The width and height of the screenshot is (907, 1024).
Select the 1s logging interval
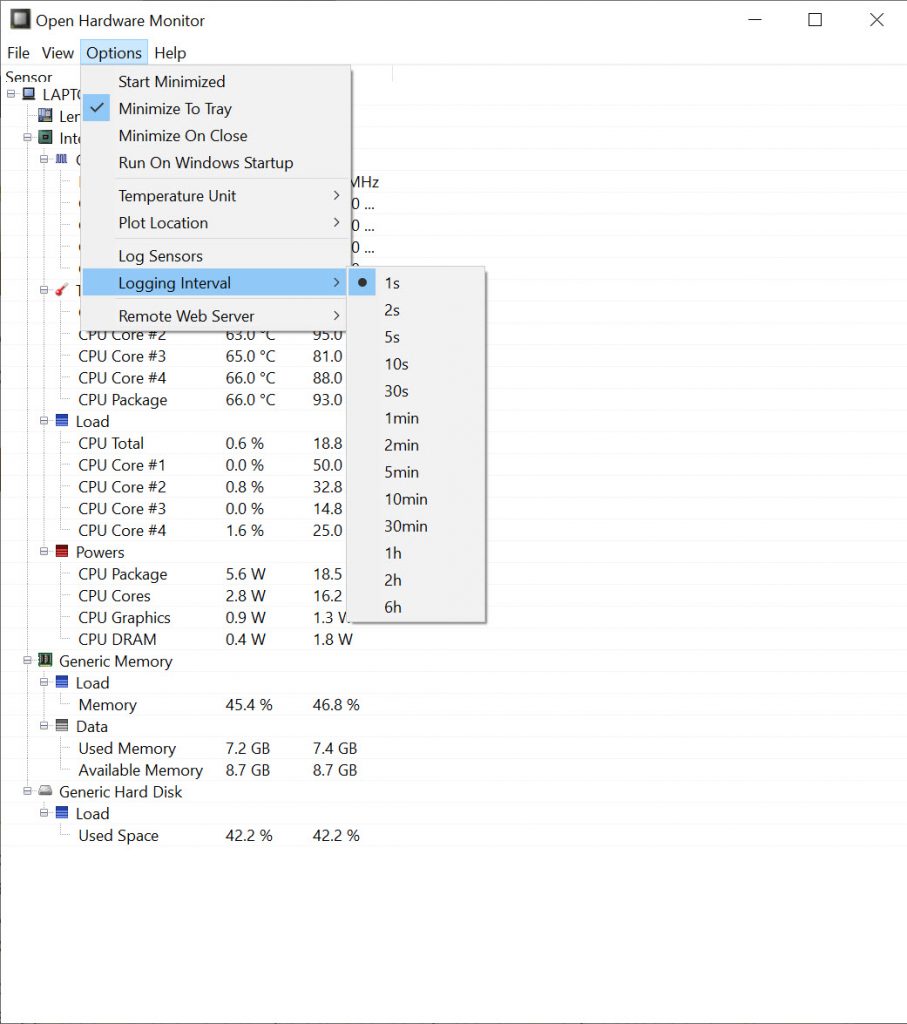point(417,283)
